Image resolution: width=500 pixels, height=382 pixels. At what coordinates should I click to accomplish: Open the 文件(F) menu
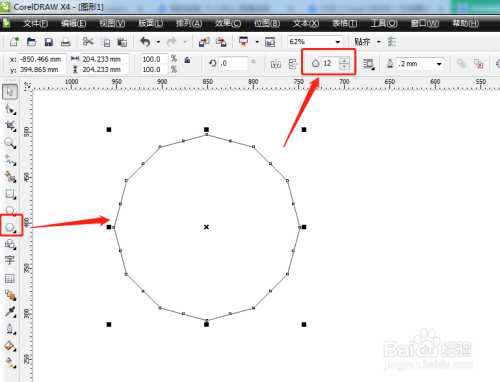click(x=35, y=23)
